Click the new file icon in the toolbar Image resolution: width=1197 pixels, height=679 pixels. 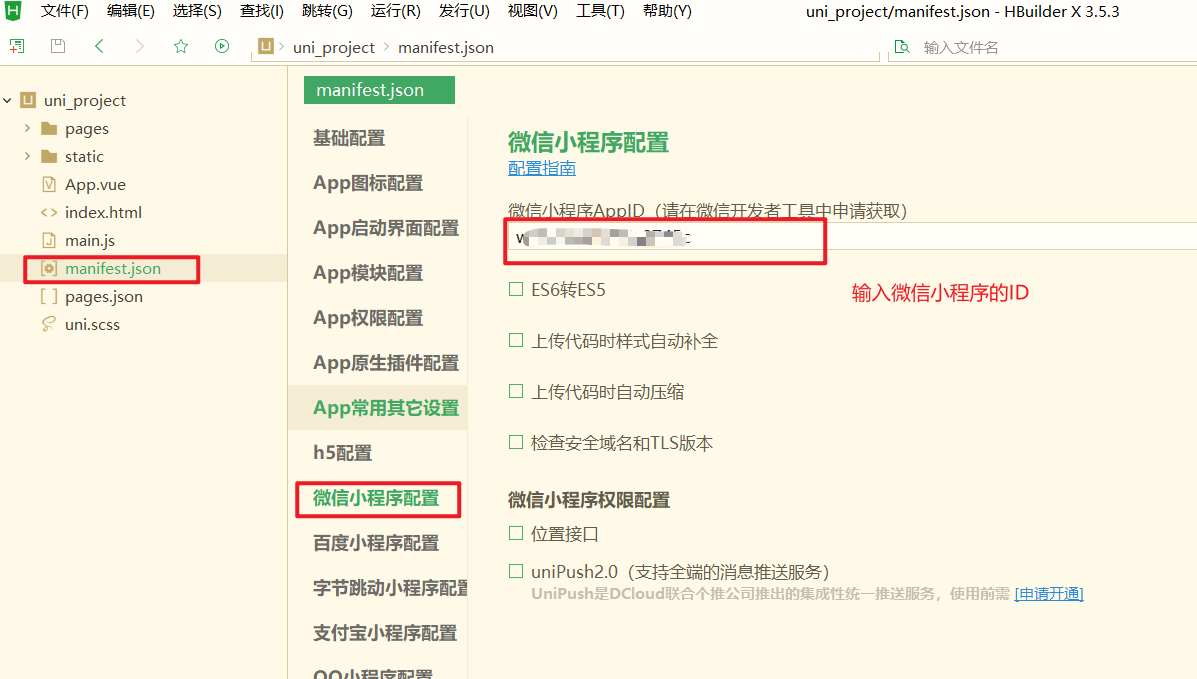(x=16, y=45)
